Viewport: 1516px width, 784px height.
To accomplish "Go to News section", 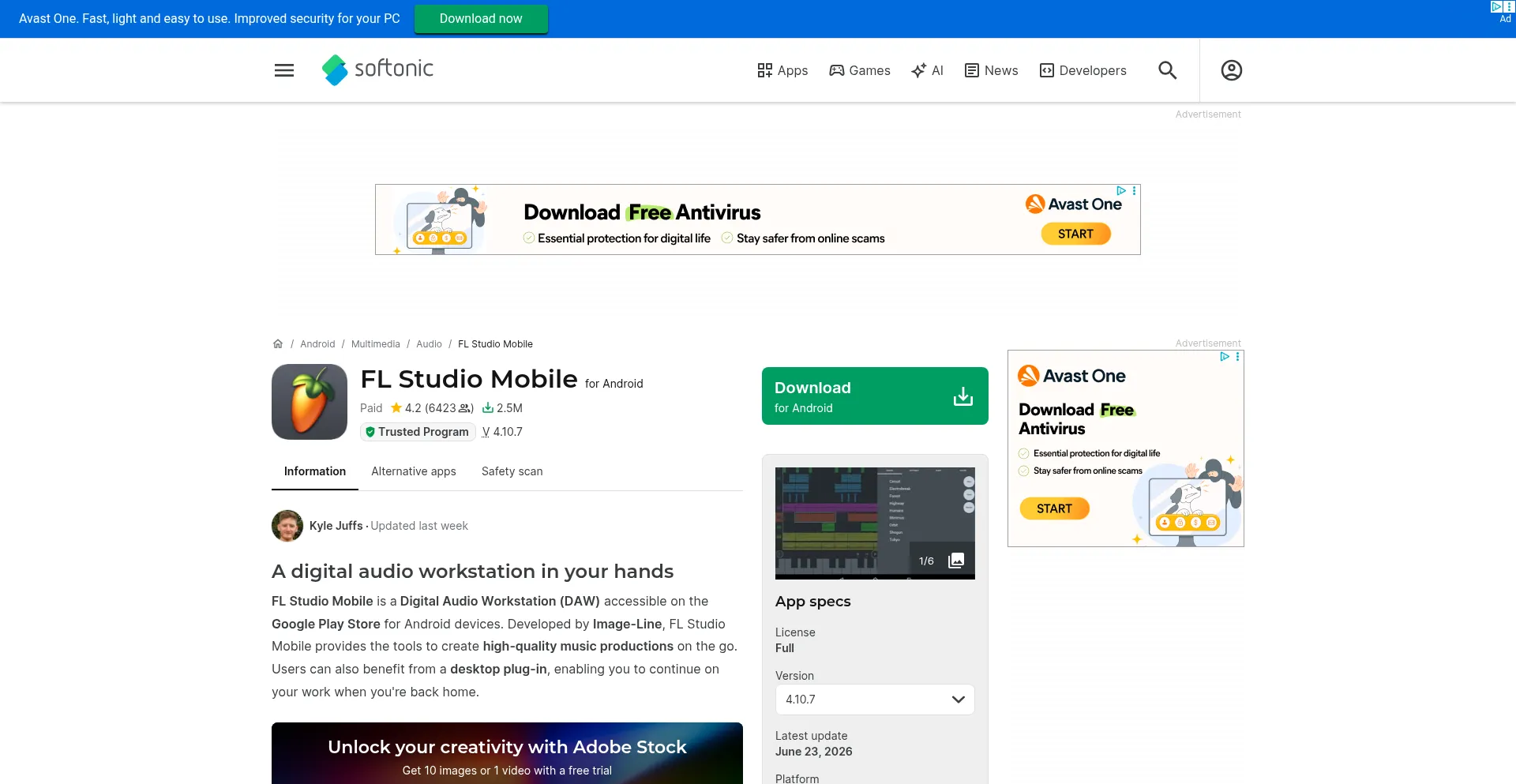I will pos(992,70).
